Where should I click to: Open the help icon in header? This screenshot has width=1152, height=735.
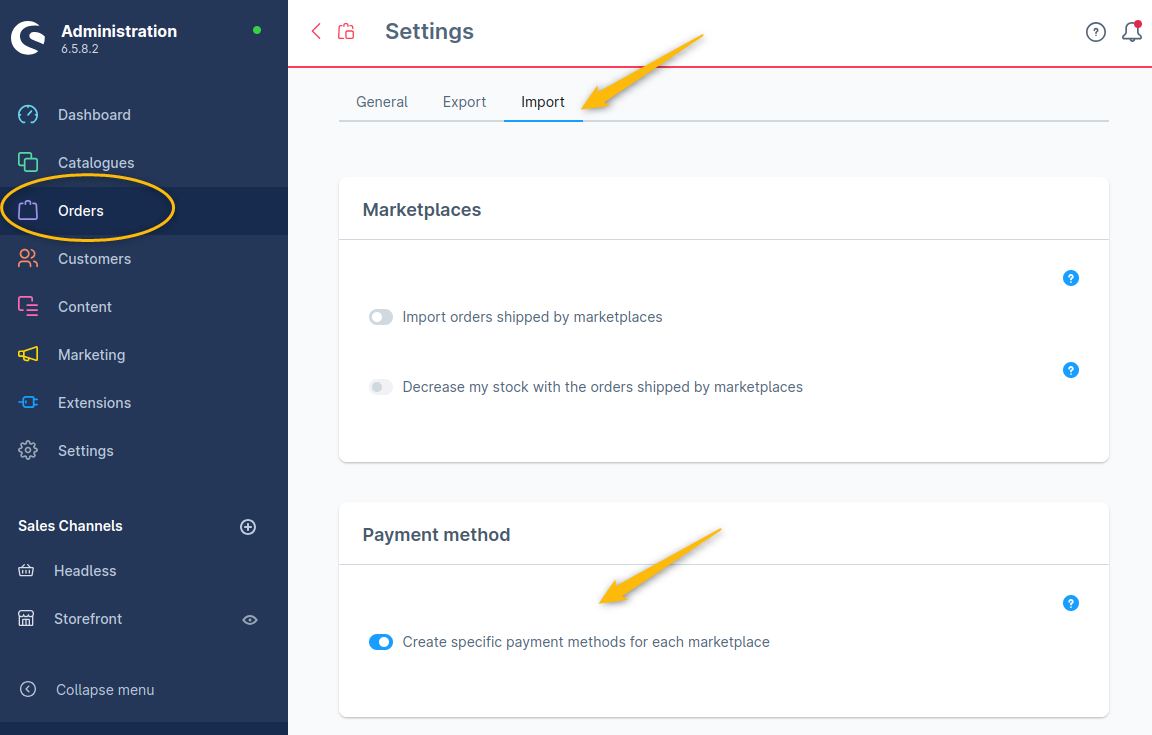(x=1096, y=32)
